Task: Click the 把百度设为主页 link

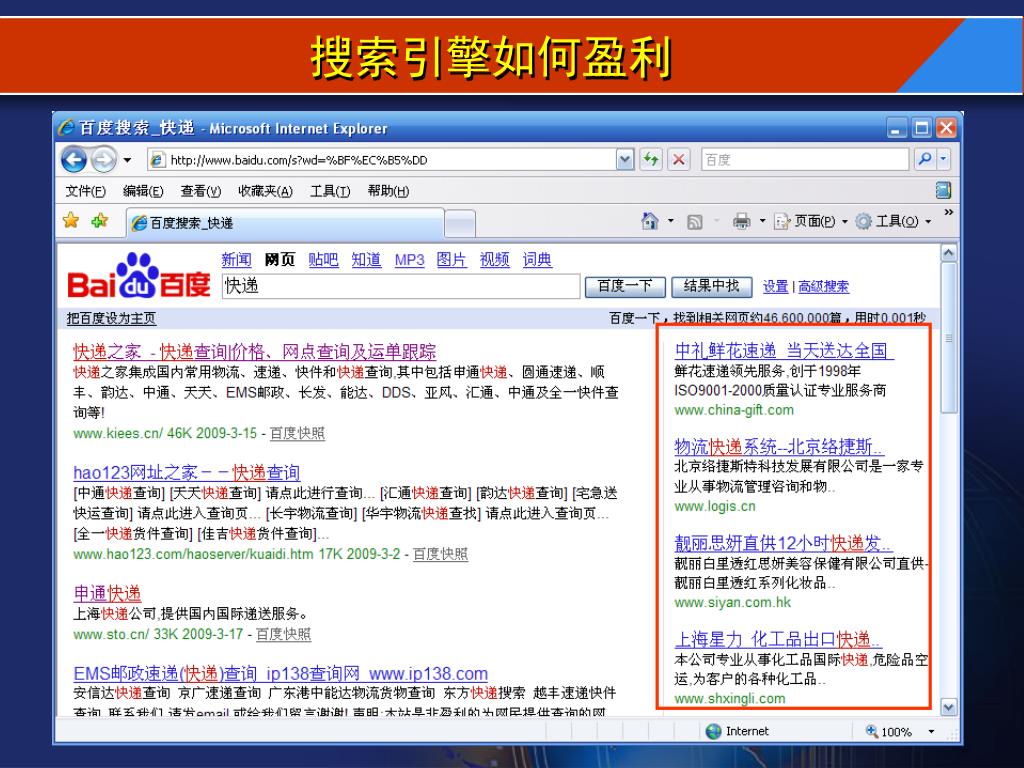Action: 112,318
